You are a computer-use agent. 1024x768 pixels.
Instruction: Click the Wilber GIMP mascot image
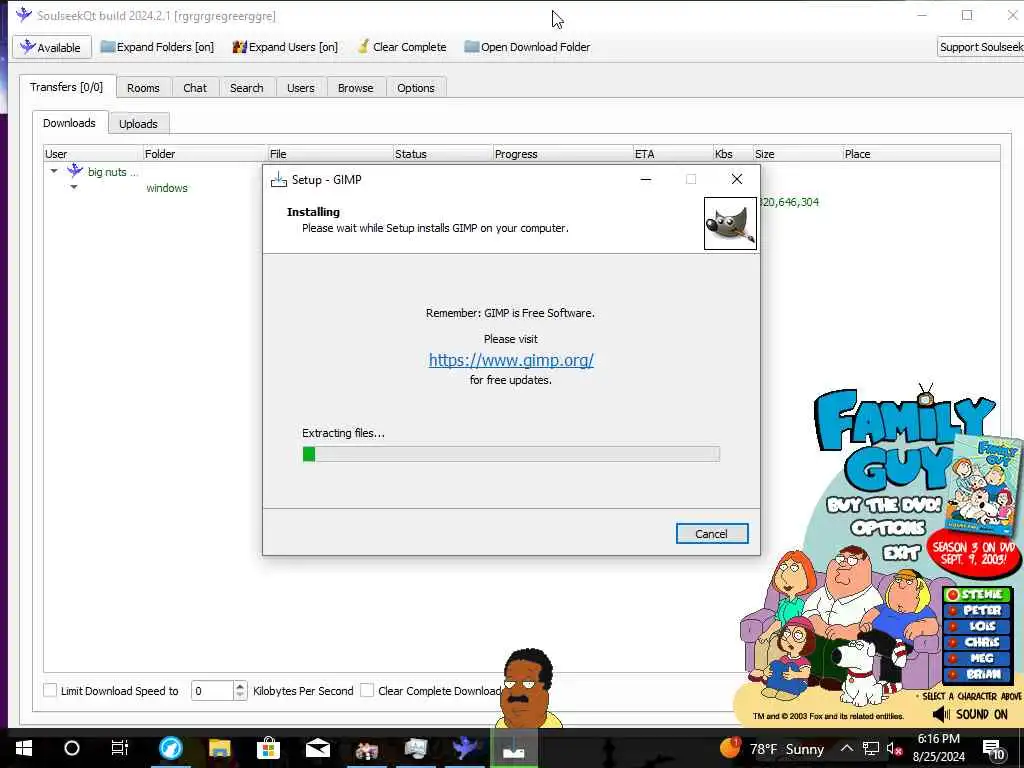coord(730,223)
